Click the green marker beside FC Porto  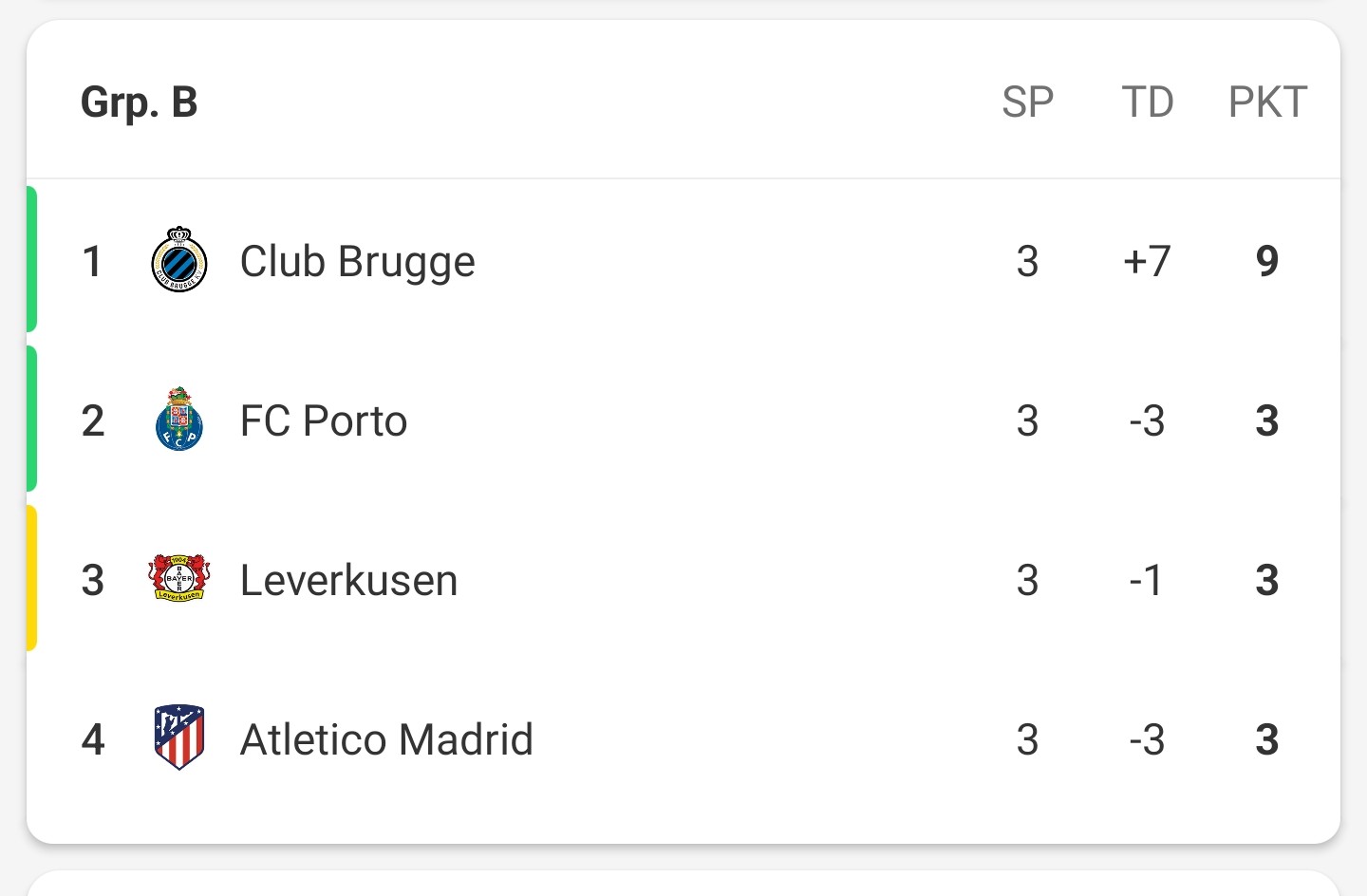pos(31,419)
